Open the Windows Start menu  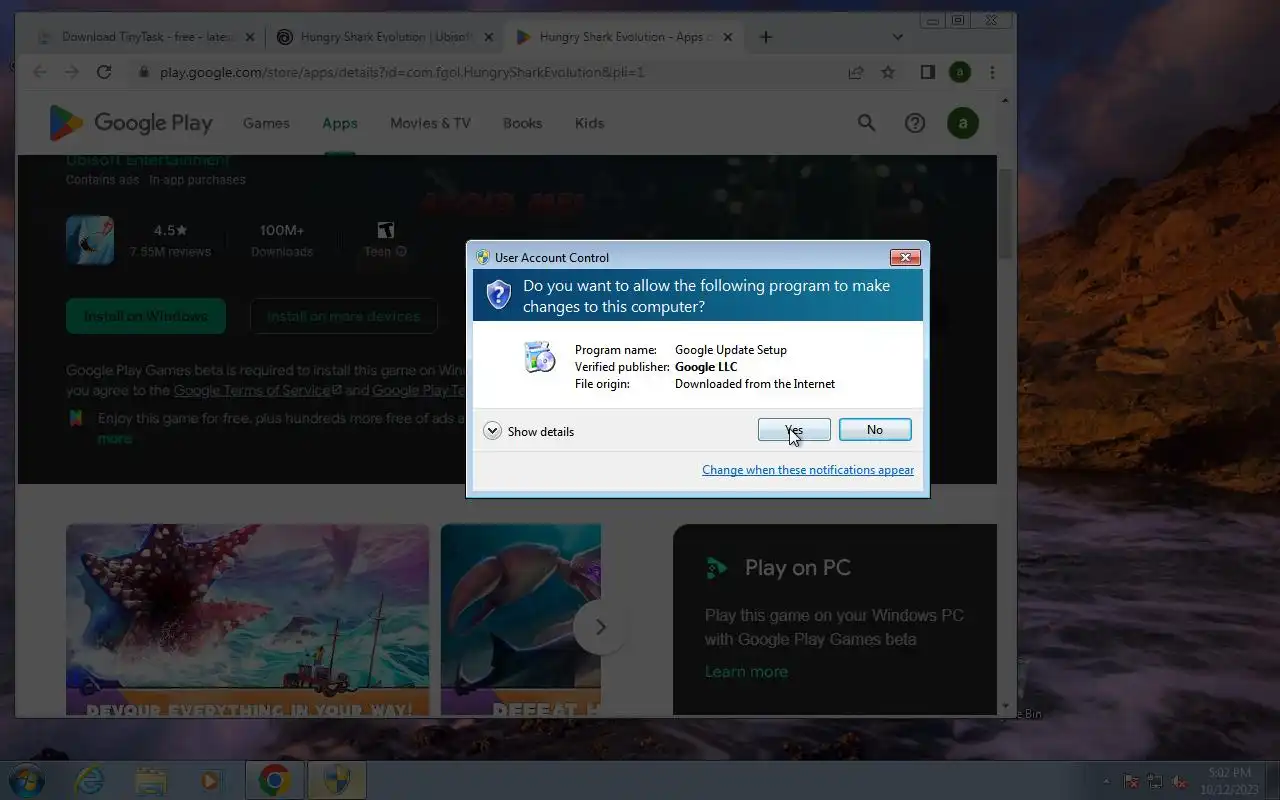click(x=27, y=780)
